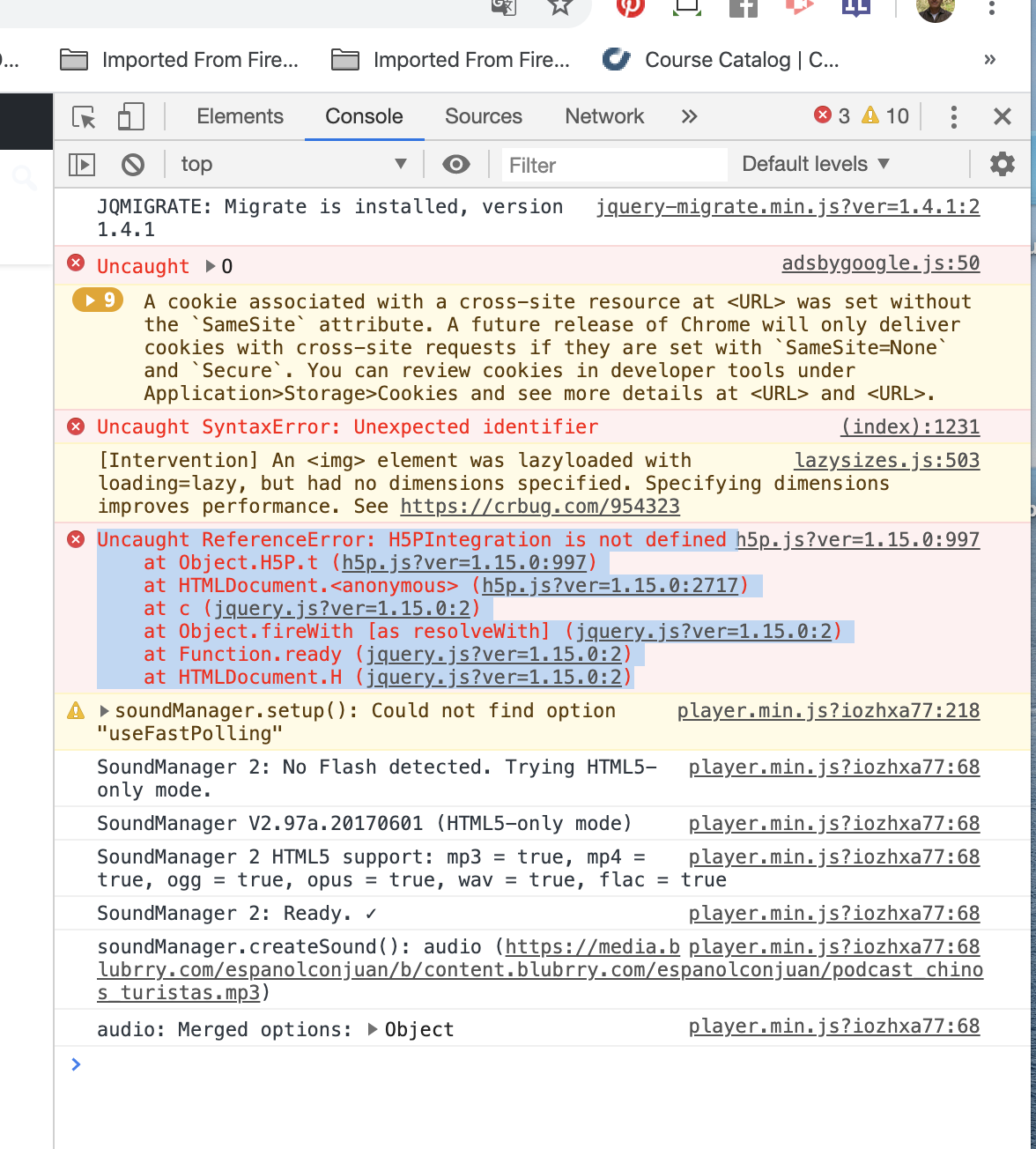This screenshot has width=1036, height=1149.
Task: Open link in h5p.js Object.H5P.t stack line
Action: point(464,562)
